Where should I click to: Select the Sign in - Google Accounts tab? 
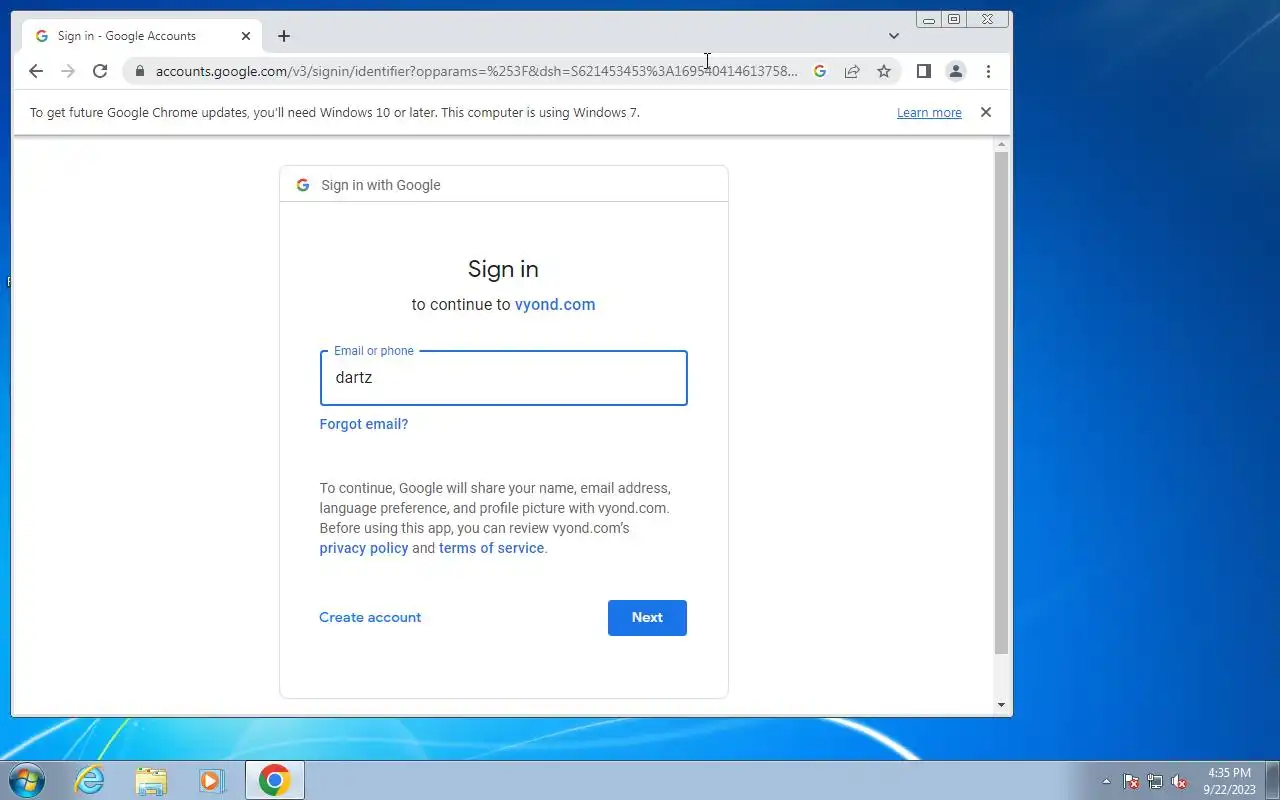pos(143,36)
